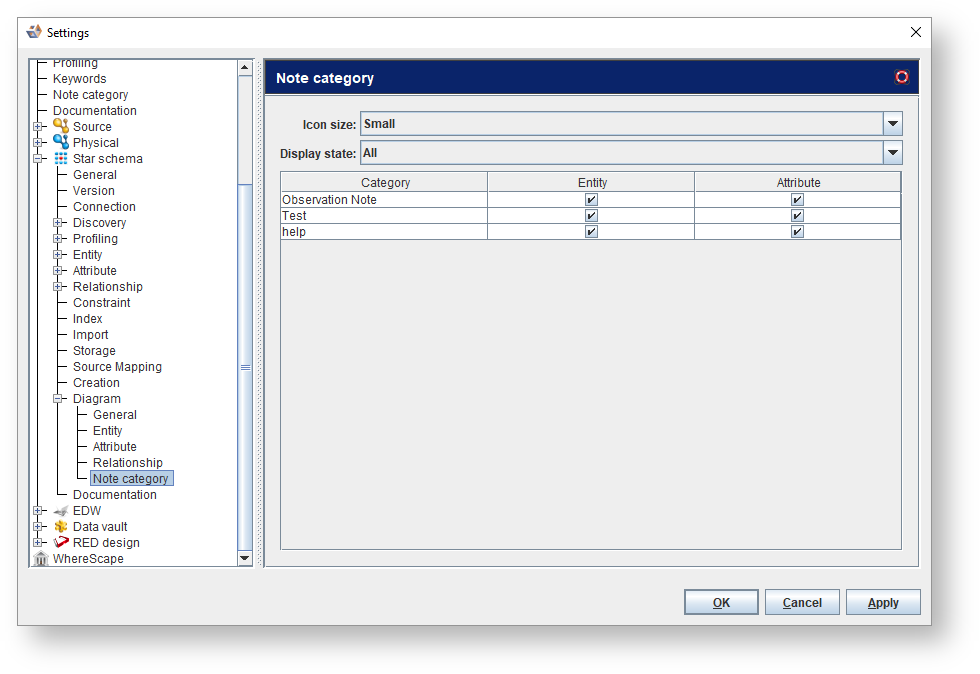Click the Category column header

384,183
